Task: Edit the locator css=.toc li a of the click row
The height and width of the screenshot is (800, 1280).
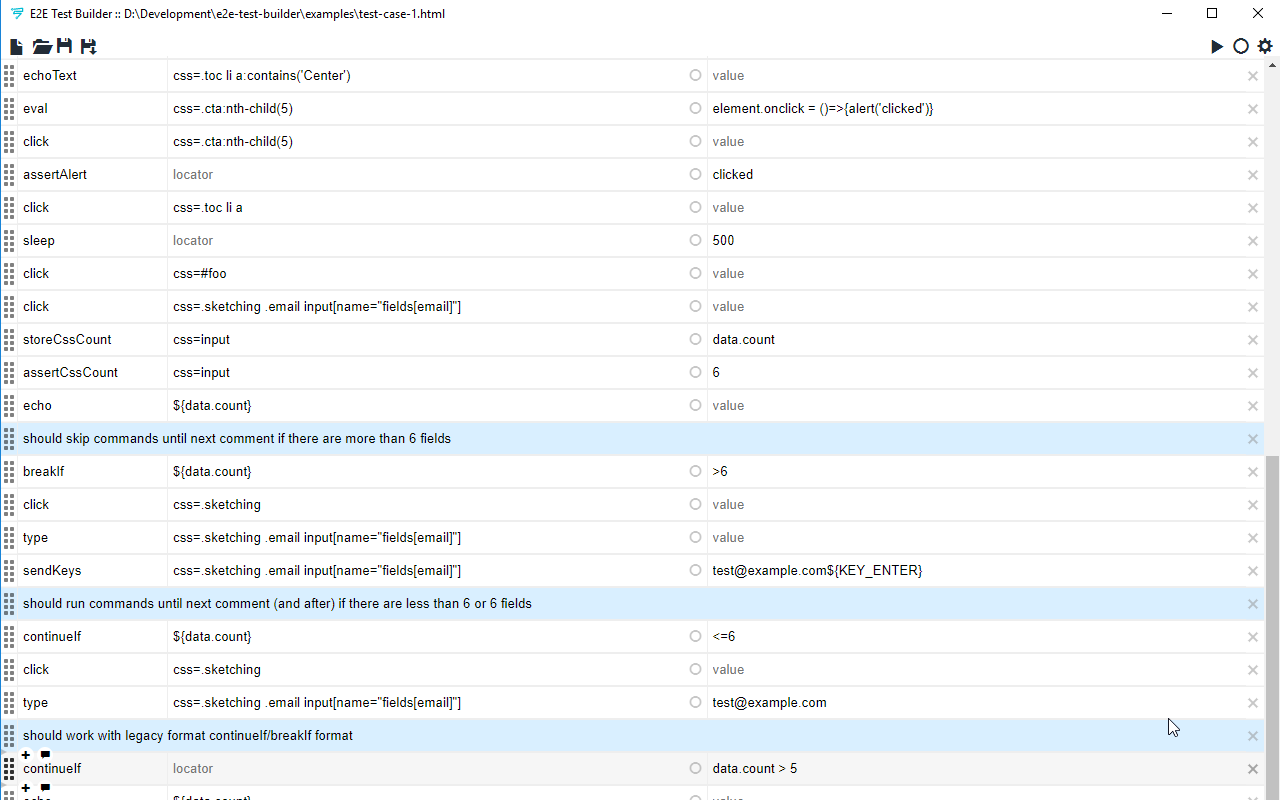Action: click(427, 208)
